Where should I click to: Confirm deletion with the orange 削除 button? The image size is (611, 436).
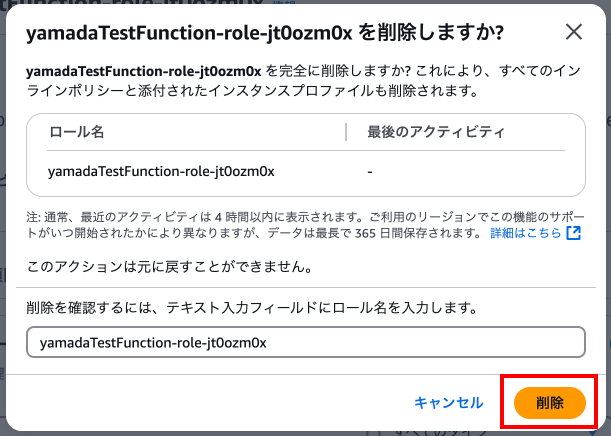[549, 402]
